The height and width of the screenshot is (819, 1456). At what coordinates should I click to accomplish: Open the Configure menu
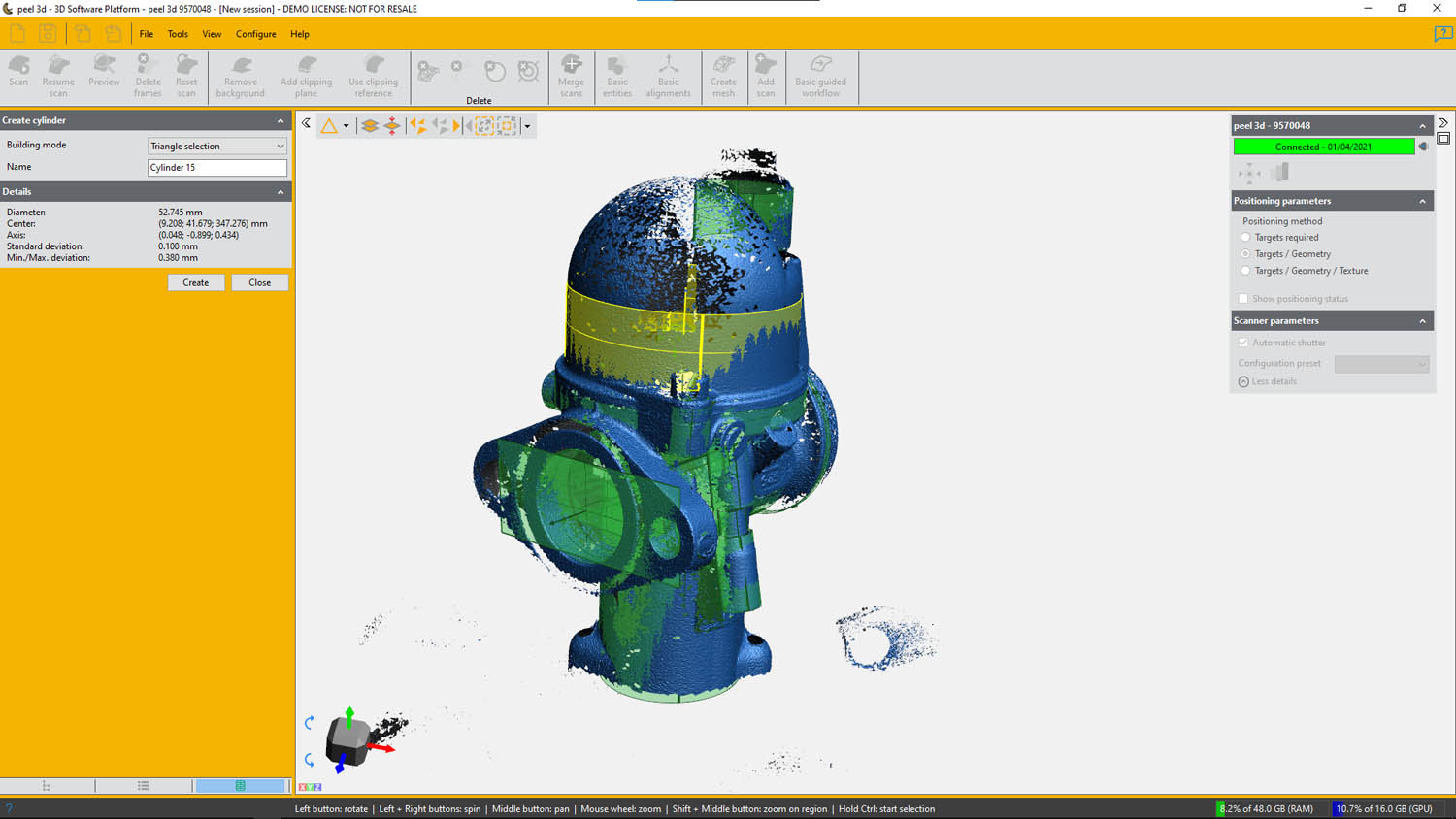click(255, 34)
